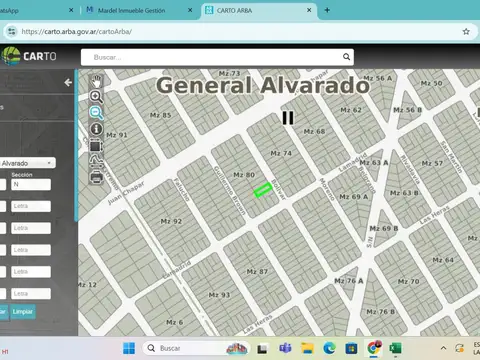Click the Mz 63 A block label
480x360 pixels.
pyautogui.click(x=374, y=163)
